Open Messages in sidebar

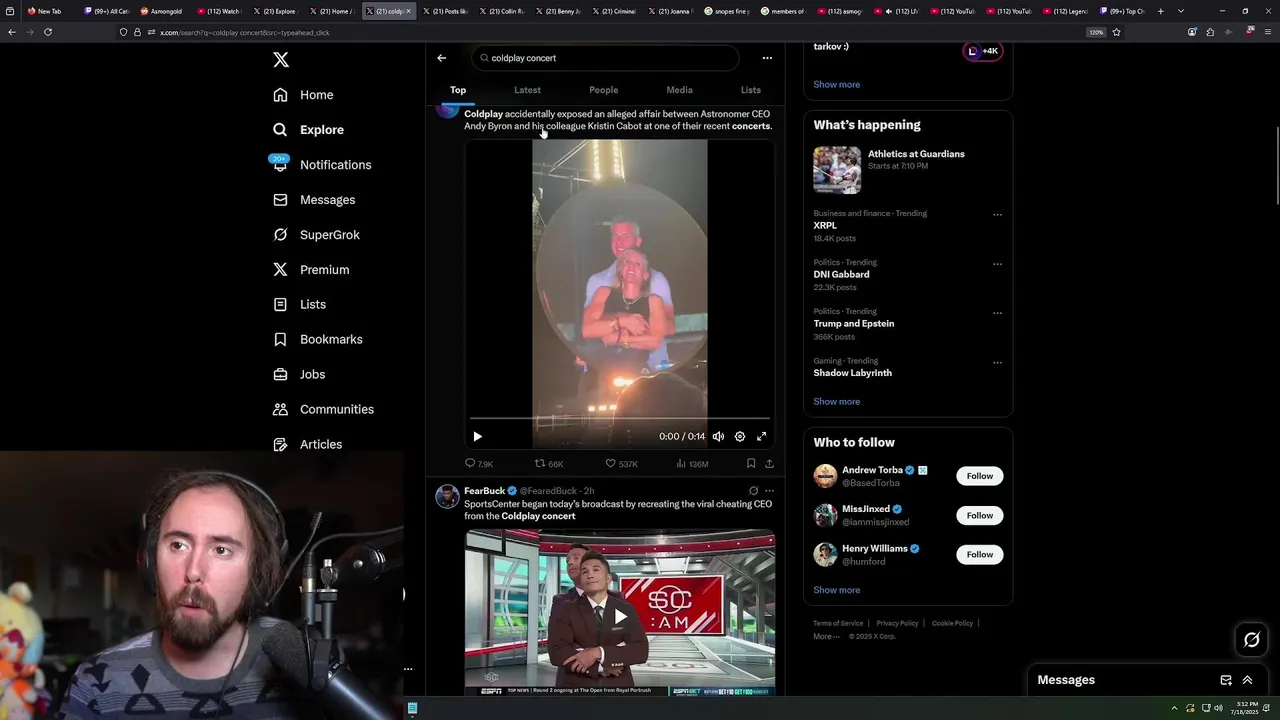click(314, 200)
